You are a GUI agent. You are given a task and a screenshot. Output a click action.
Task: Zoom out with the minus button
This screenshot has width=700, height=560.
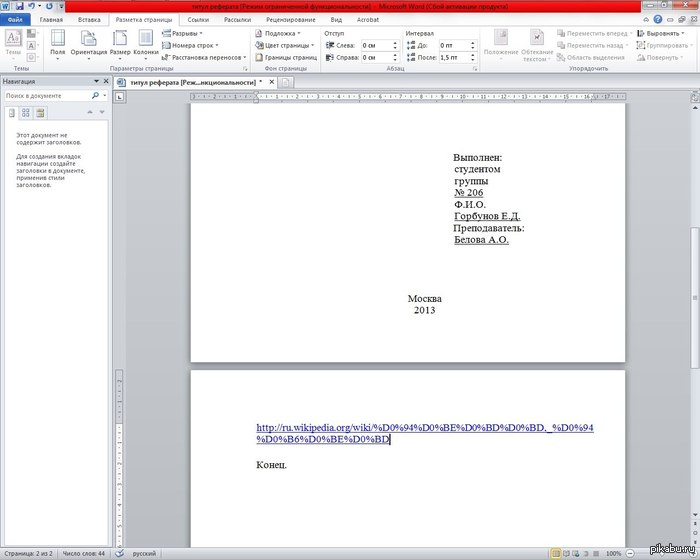pyautogui.click(x=630, y=554)
